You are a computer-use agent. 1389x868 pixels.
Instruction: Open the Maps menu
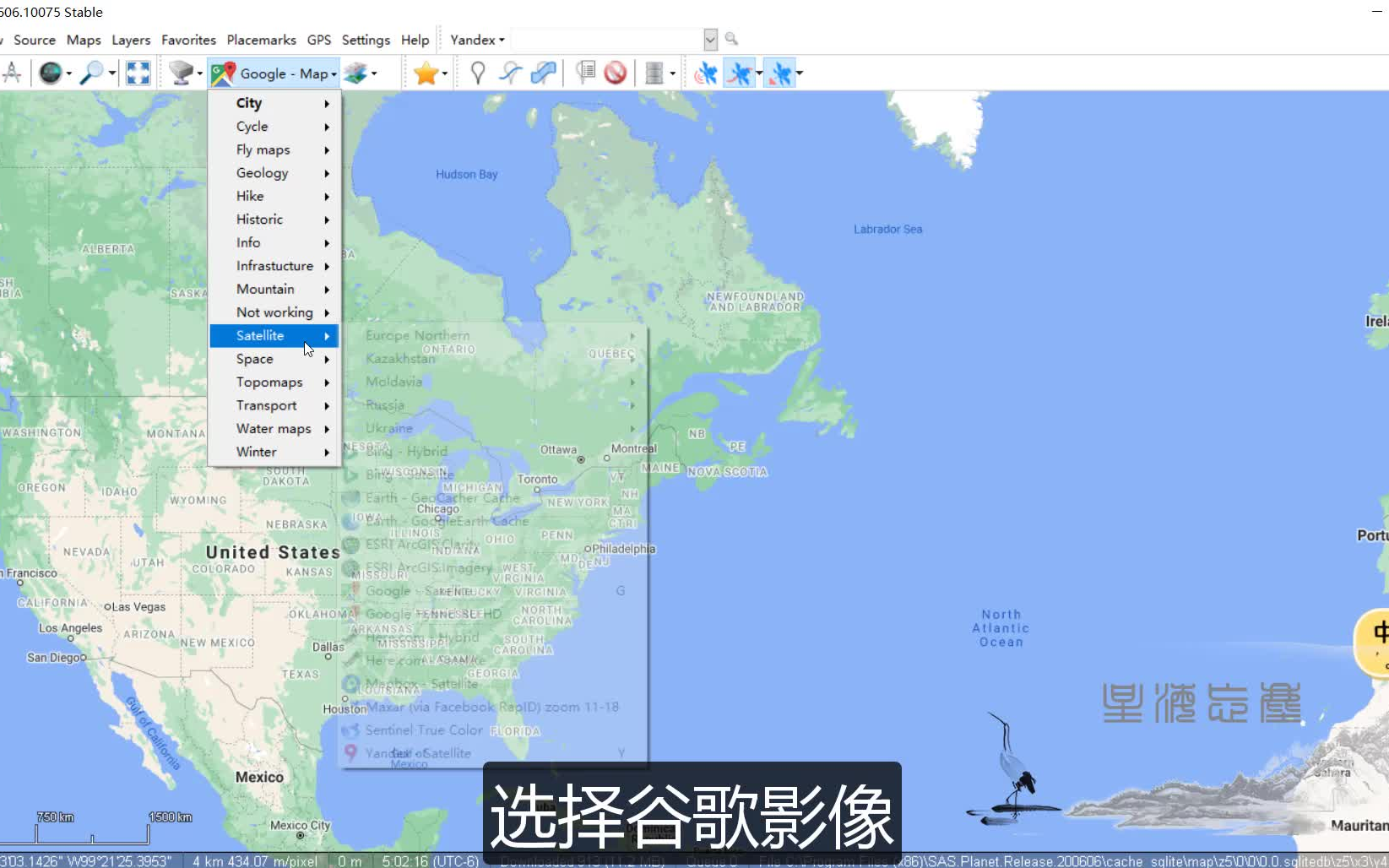coord(84,40)
